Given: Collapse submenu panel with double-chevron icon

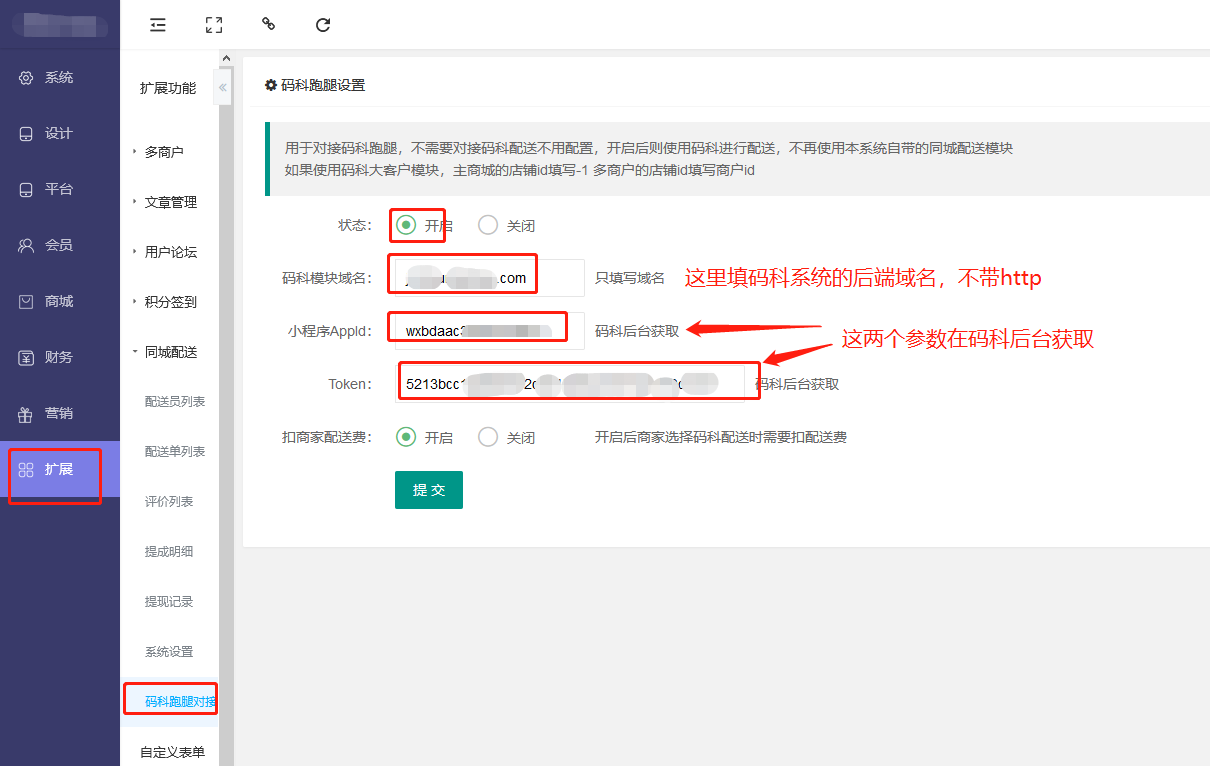Looking at the screenshot, I should click(x=223, y=88).
